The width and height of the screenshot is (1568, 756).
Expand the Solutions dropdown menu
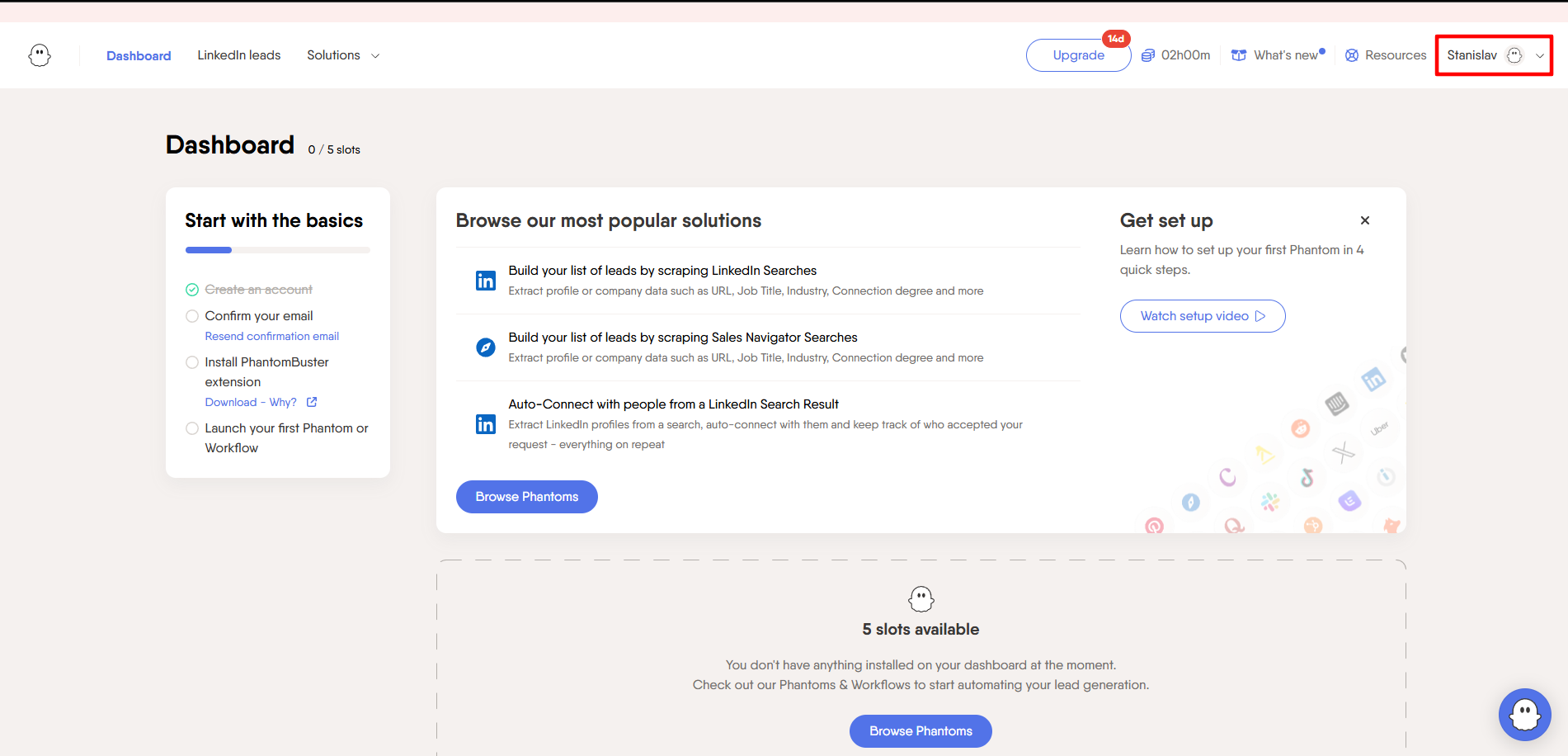[x=343, y=55]
